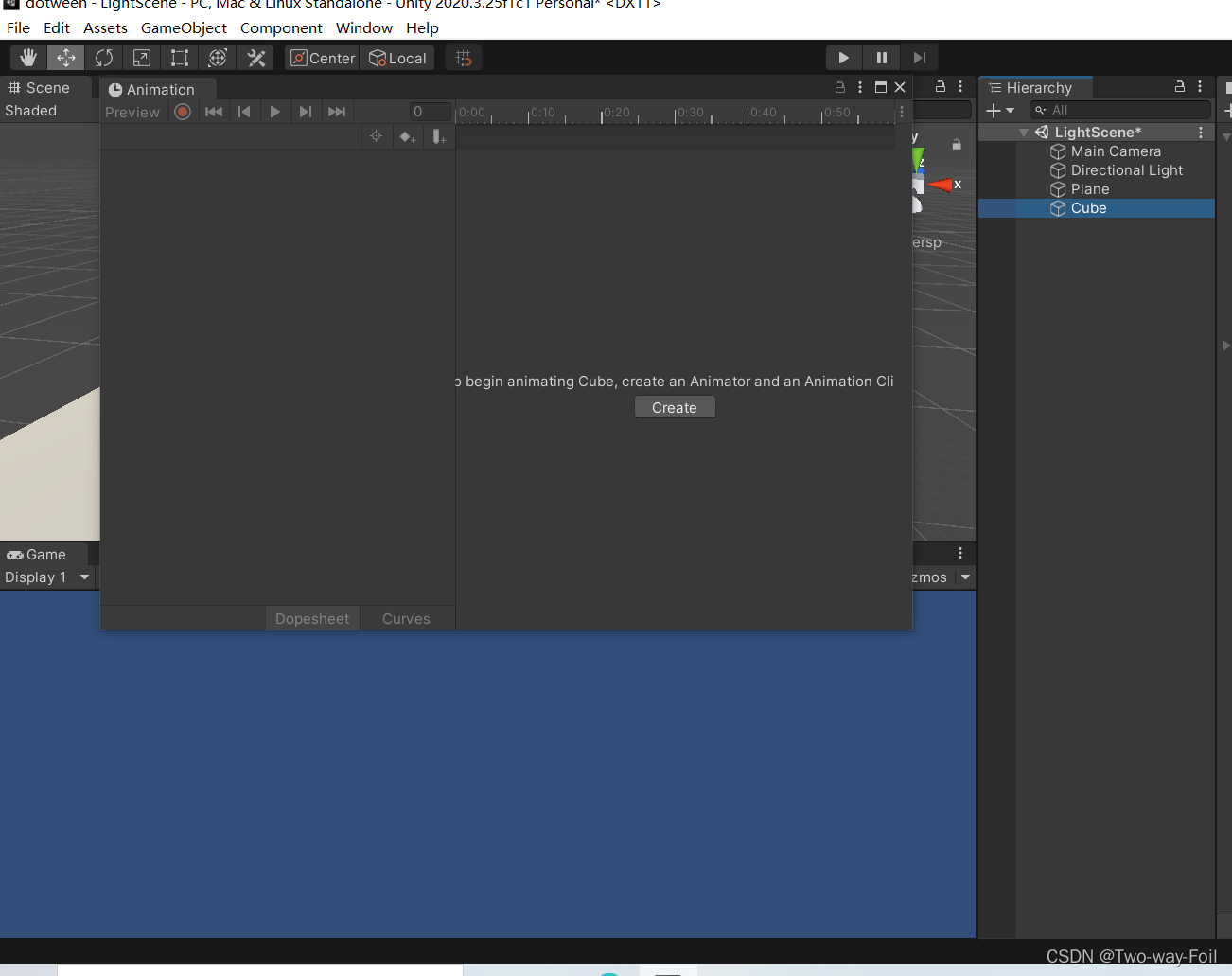This screenshot has height=976, width=1232.
Task: Start Play mode in Unity
Action: coord(844,58)
